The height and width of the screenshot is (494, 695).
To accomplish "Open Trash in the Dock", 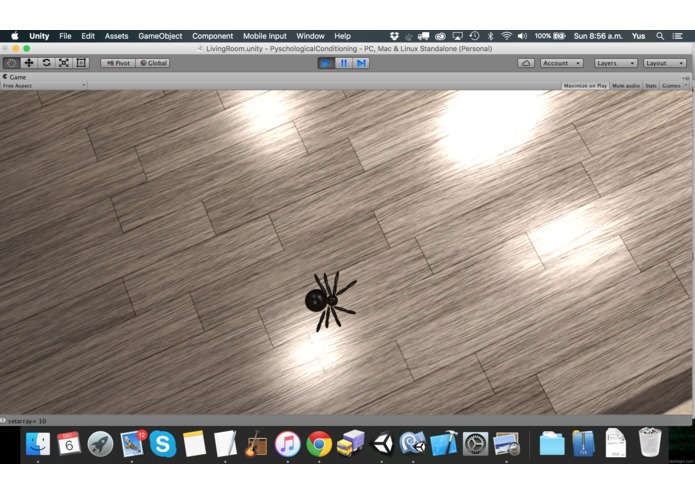I will point(650,443).
